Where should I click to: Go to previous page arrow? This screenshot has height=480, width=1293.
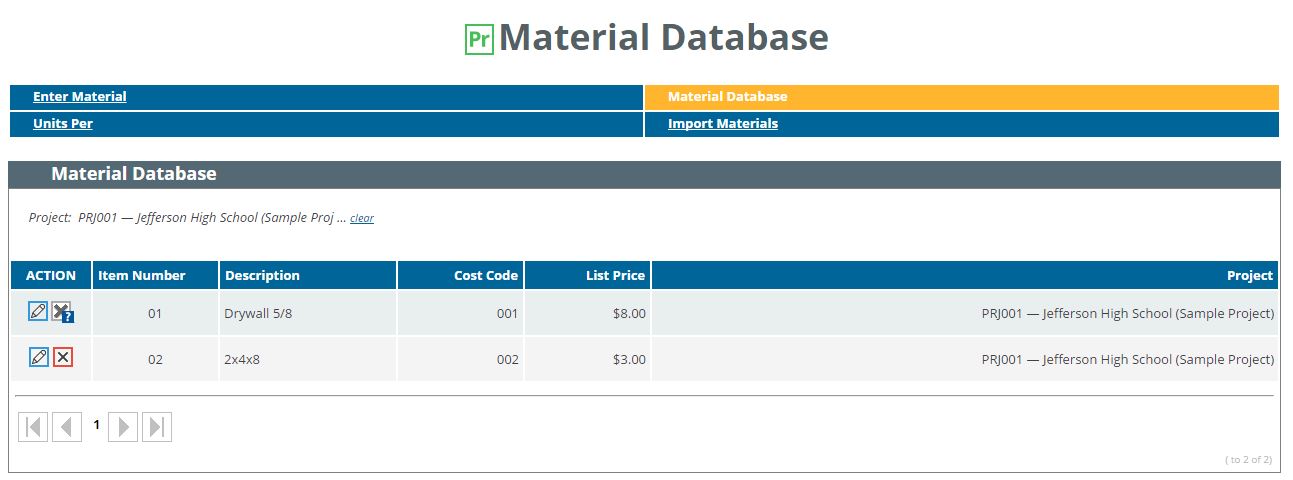[x=67, y=427]
